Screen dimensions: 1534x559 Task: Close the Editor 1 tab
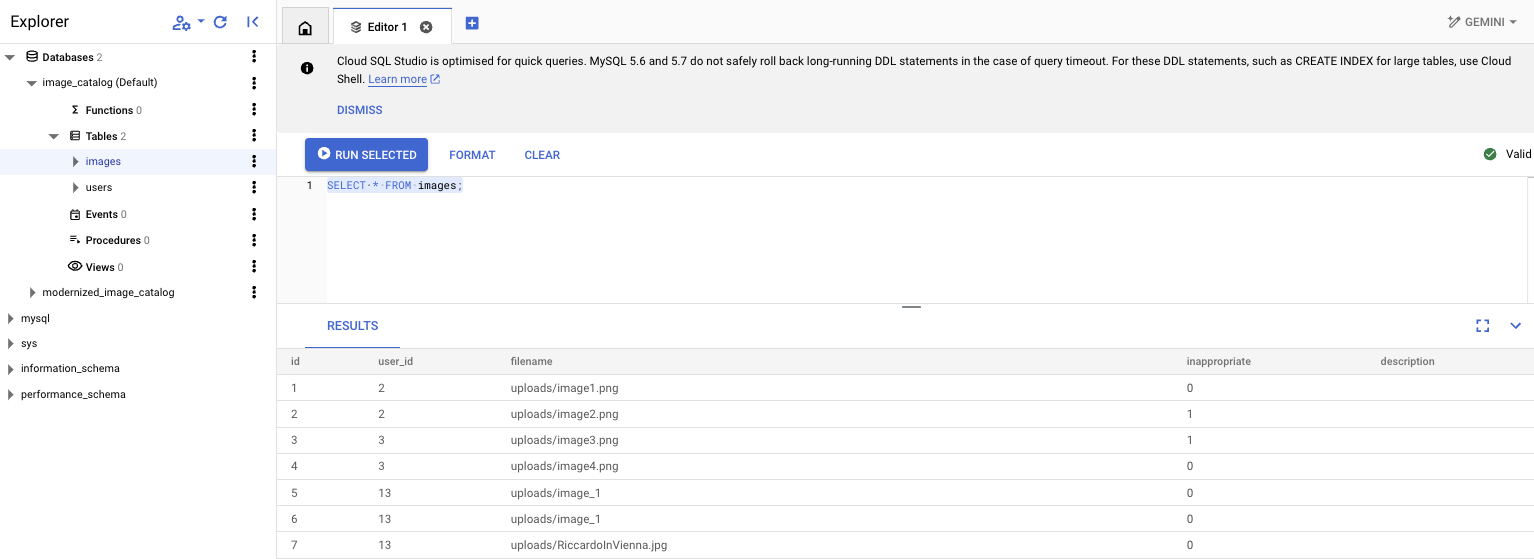tap(426, 27)
